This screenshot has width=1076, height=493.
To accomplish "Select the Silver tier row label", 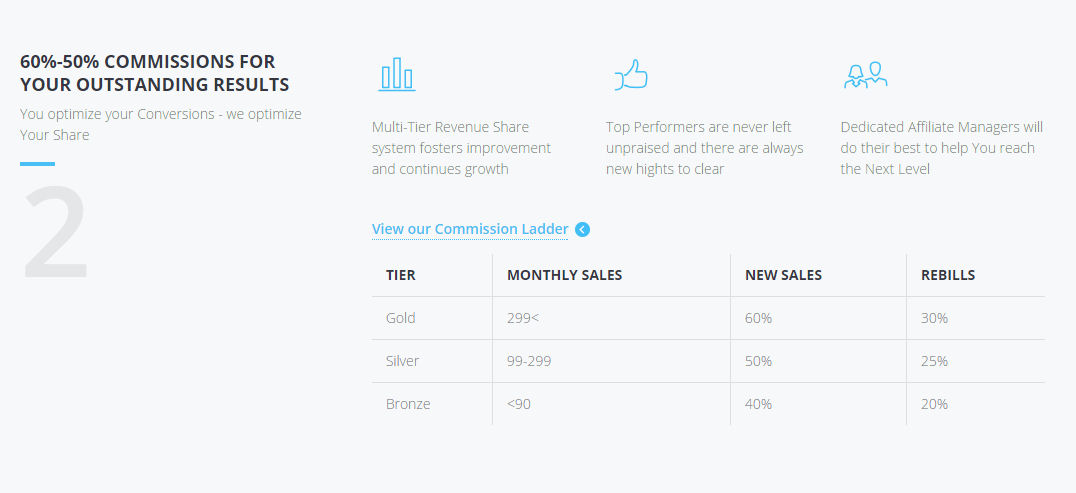I will [x=402, y=361].
